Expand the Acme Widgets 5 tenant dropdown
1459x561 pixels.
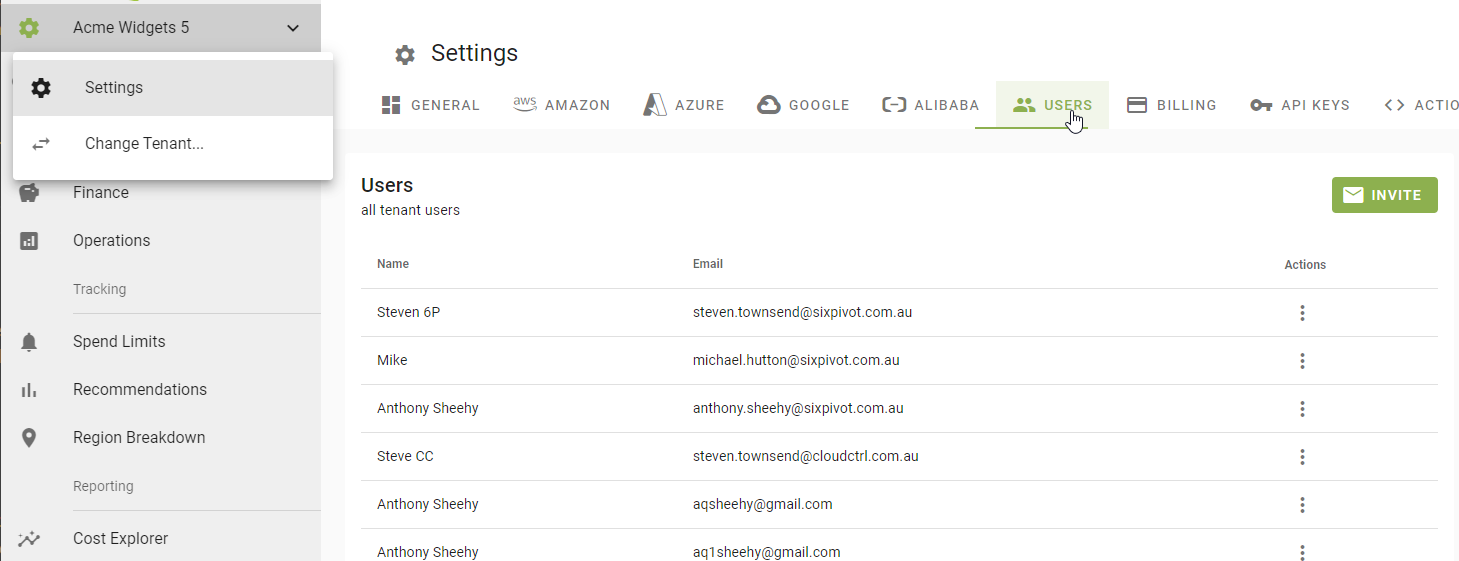pos(292,28)
